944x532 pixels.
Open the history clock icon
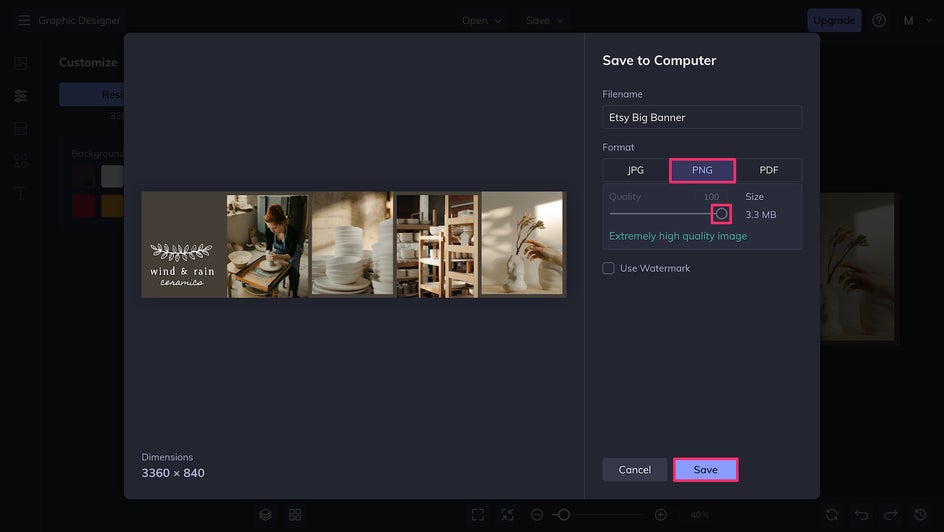921,515
